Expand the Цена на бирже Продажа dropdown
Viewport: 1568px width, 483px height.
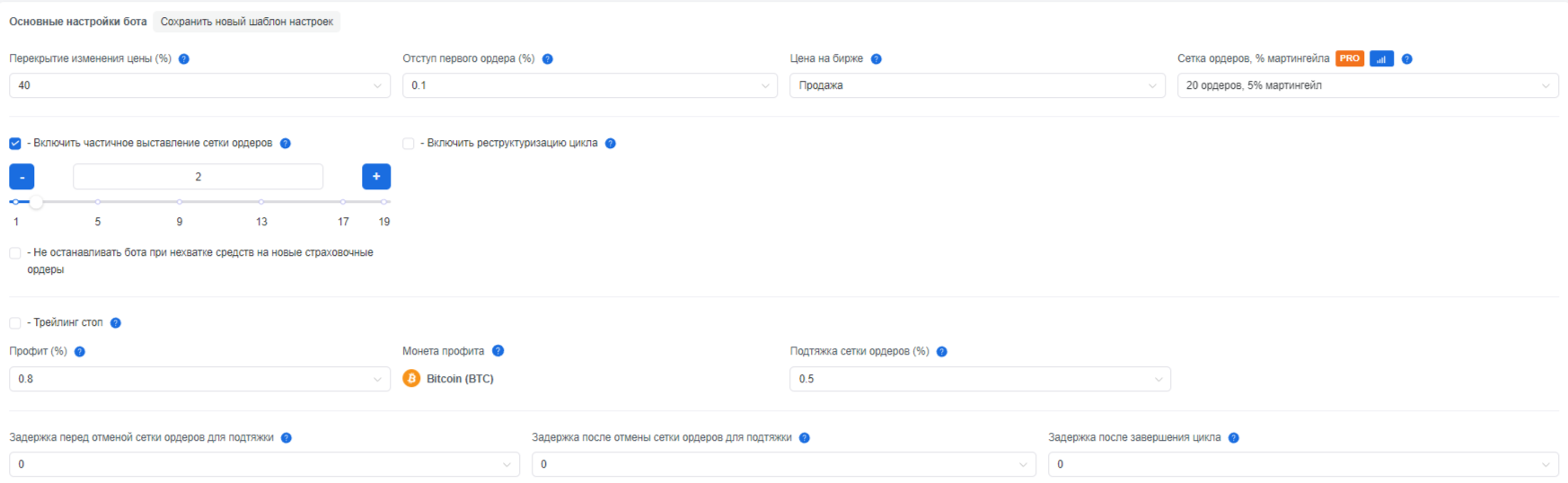(977, 85)
